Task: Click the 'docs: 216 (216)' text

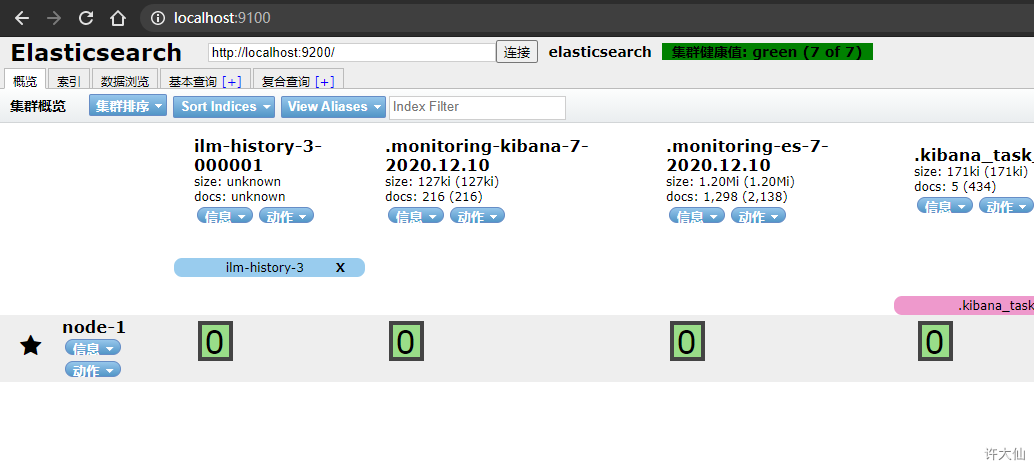Action: (x=434, y=197)
